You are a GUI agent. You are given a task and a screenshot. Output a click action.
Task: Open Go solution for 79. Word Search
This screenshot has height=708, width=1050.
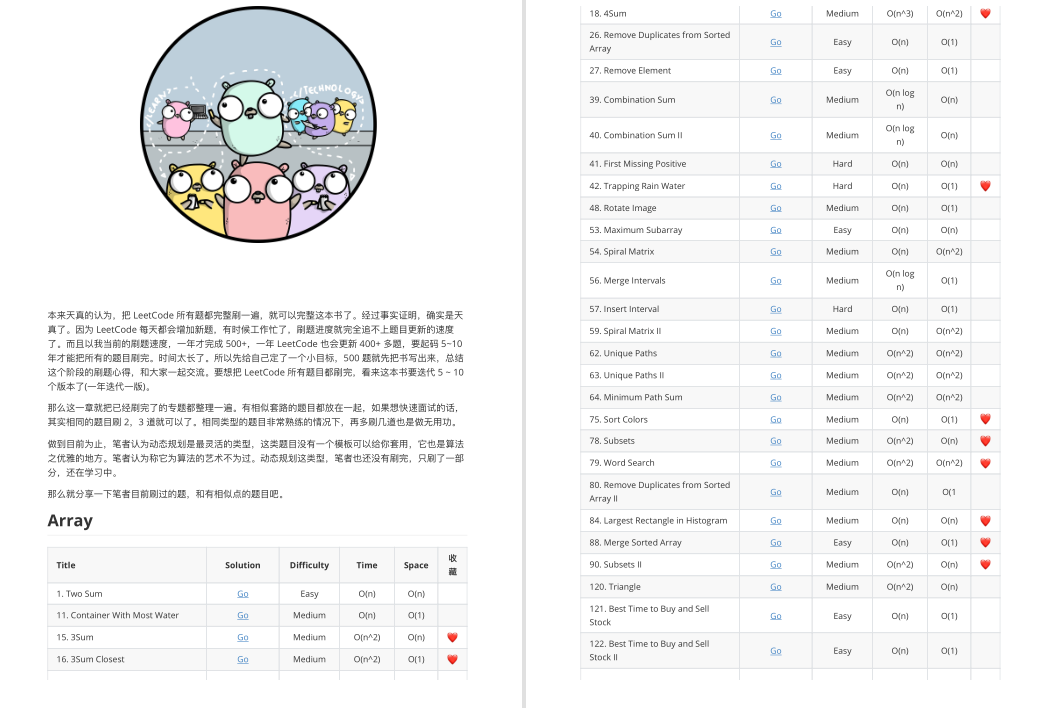775,463
